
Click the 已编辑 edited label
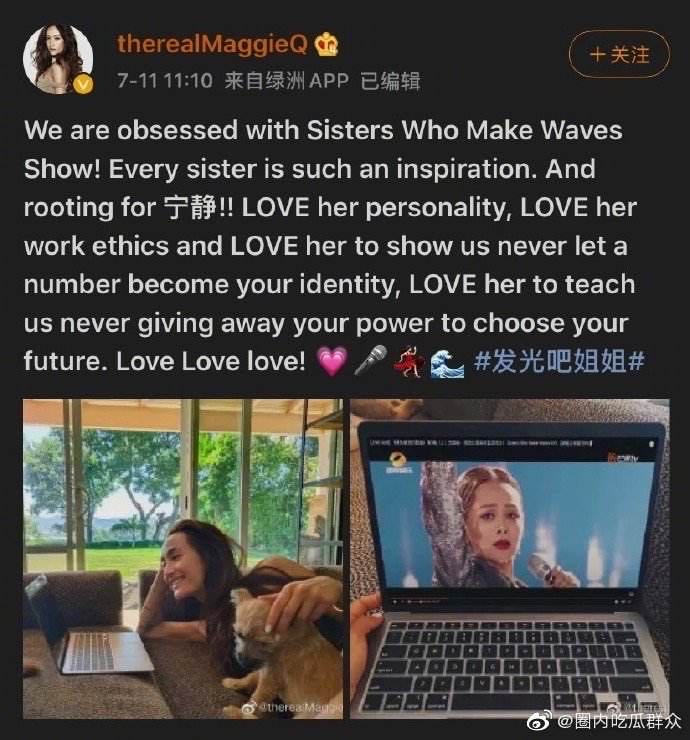[x=390, y=81]
